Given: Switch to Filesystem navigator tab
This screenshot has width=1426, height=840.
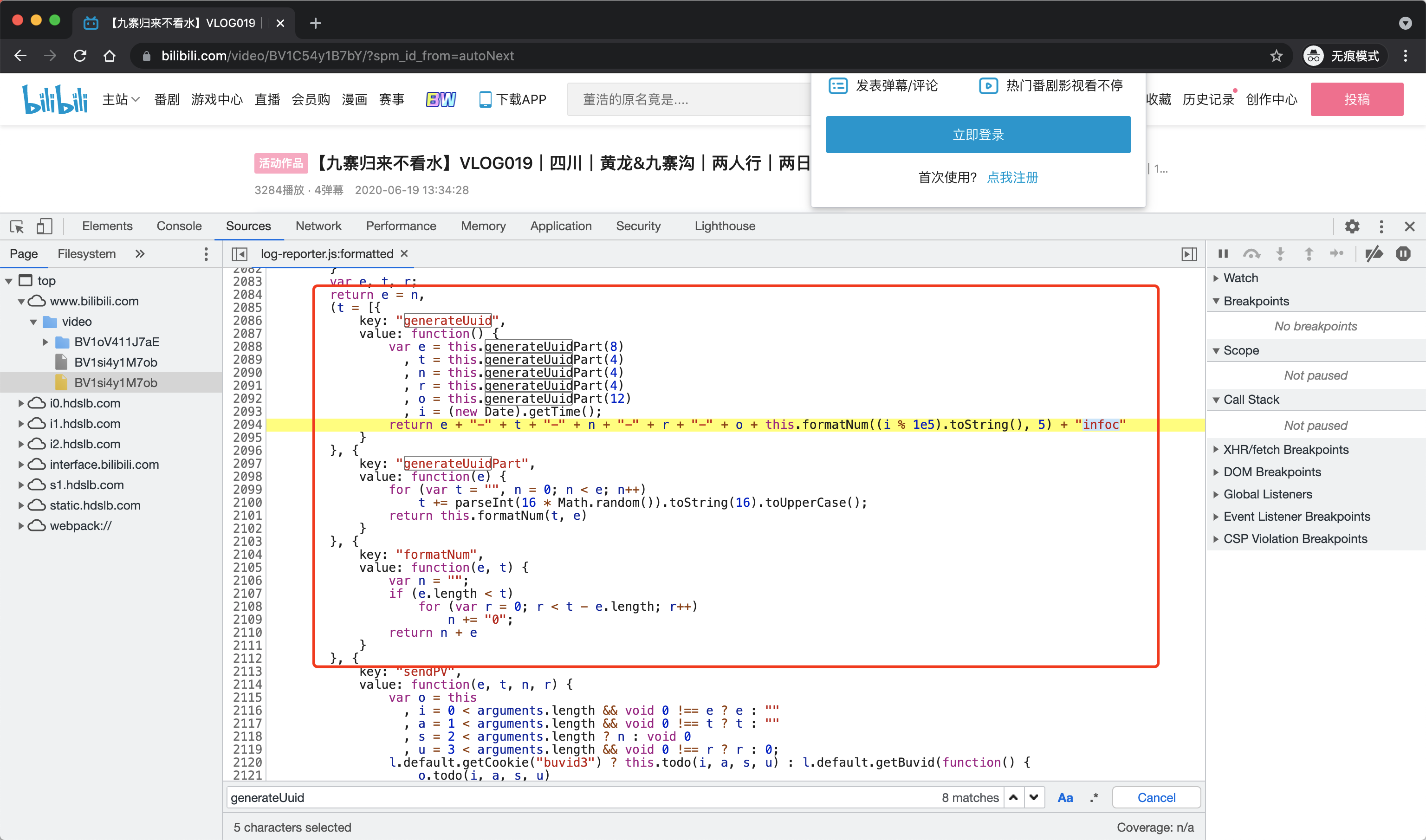Looking at the screenshot, I should [x=87, y=253].
